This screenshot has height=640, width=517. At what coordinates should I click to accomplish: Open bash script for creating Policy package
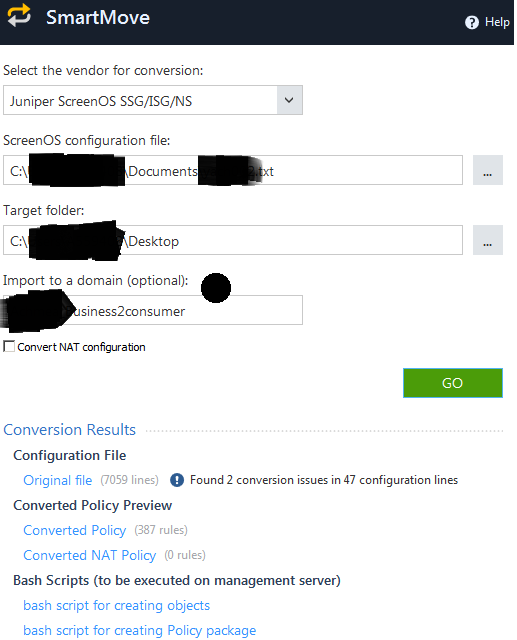click(x=140, y=631)
